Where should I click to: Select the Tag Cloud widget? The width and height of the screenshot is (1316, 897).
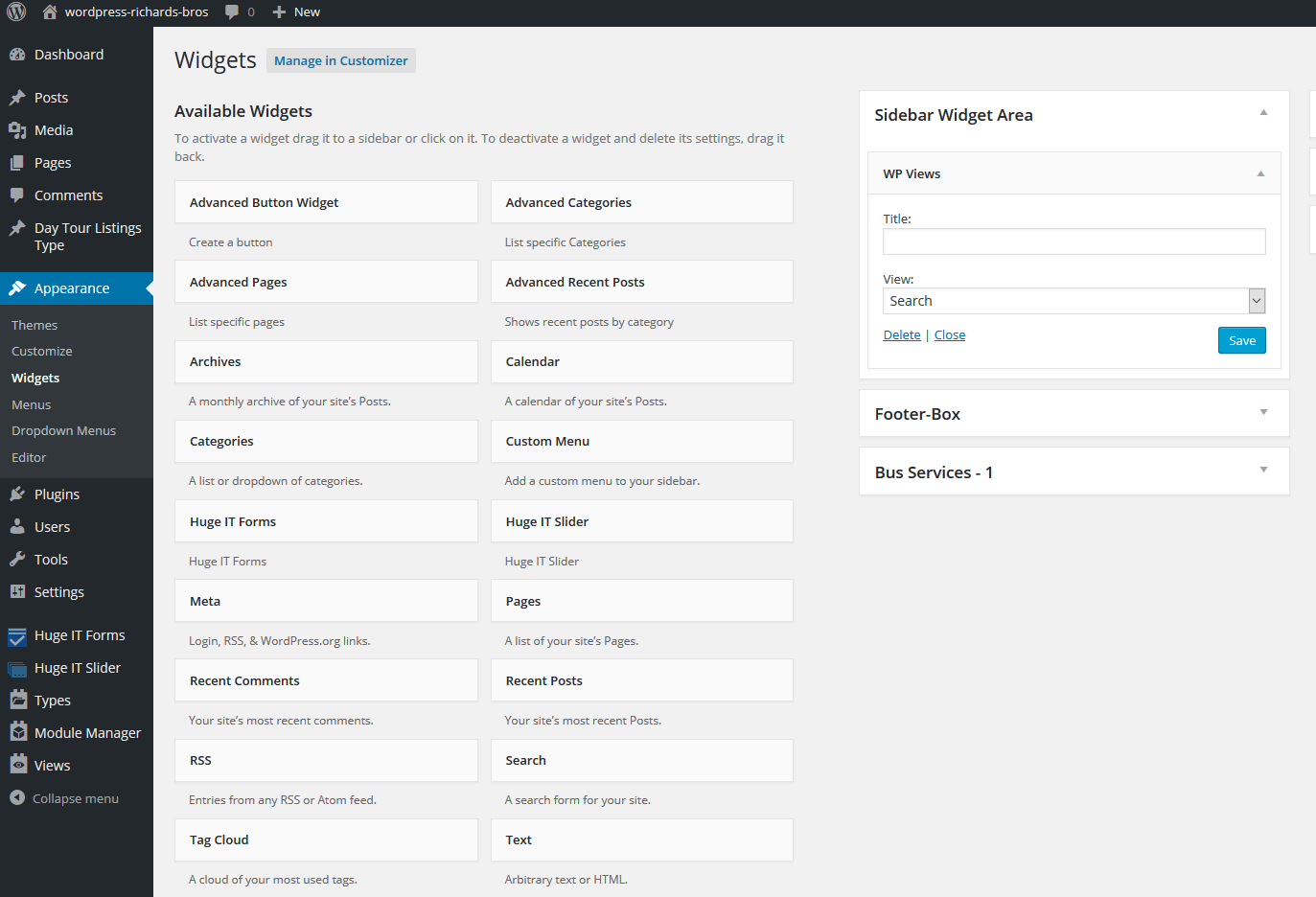pyautogui.click(x=326, y=839)
